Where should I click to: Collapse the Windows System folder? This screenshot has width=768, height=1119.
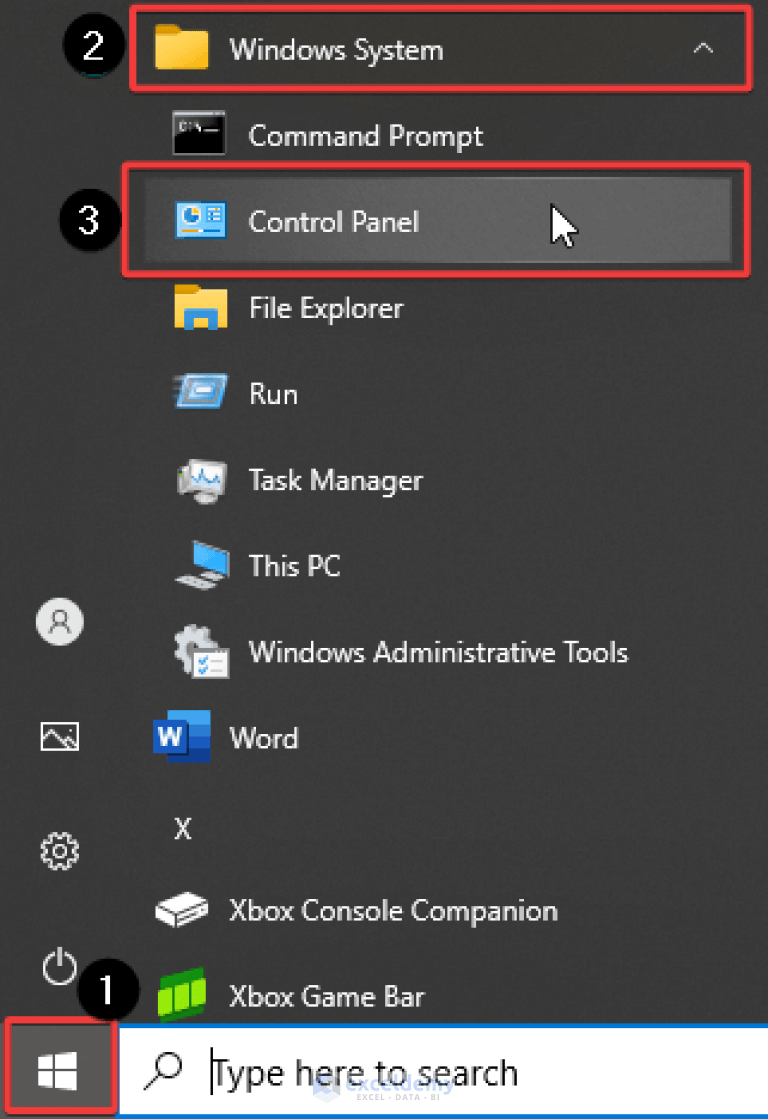point(703,47)
